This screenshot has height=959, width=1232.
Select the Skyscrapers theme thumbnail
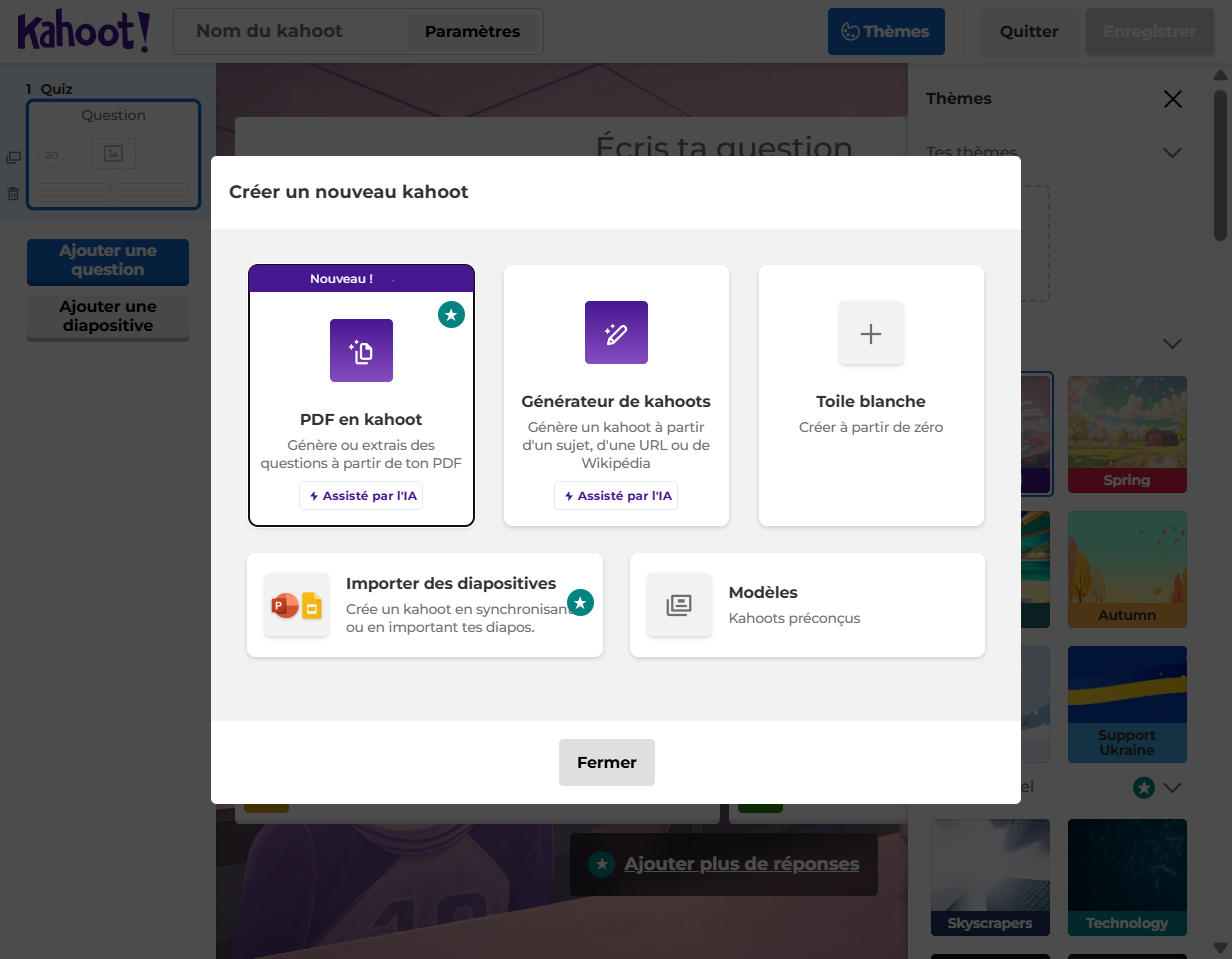pos(990,877)
